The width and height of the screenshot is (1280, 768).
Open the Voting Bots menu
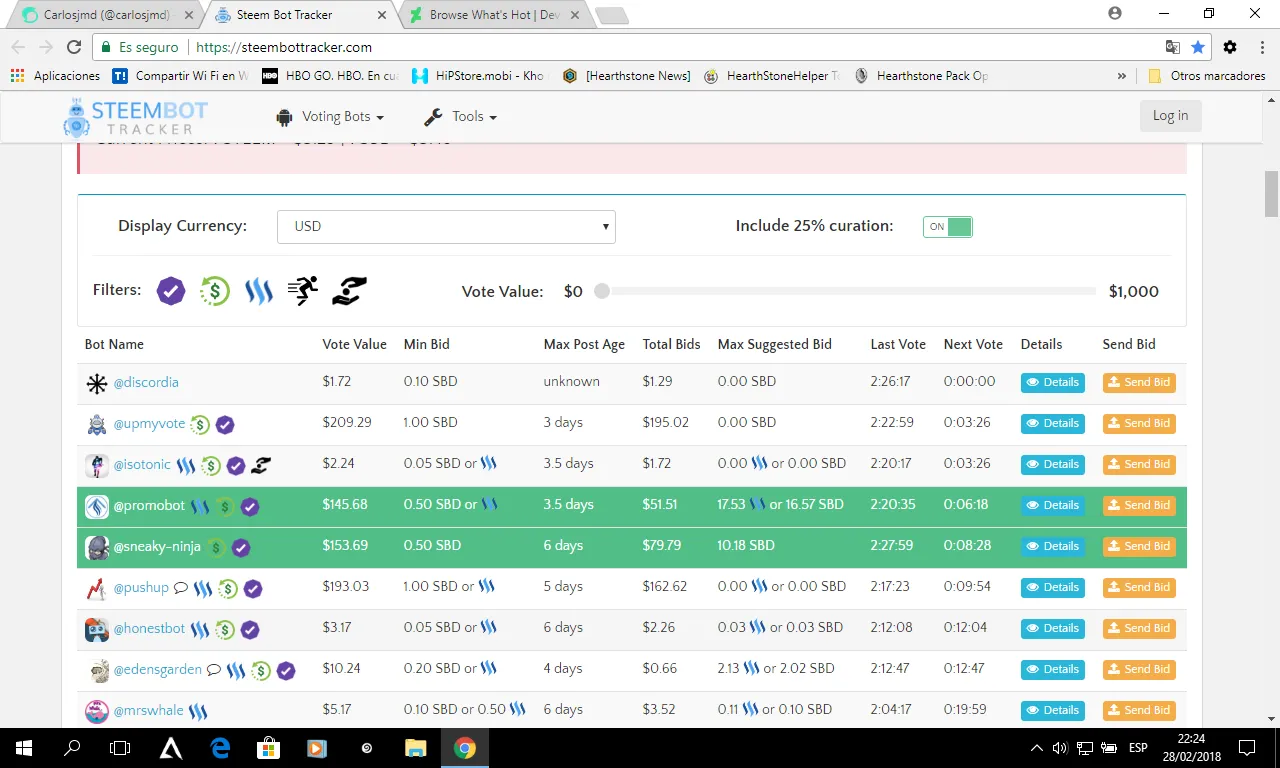(x=330, y=117)
